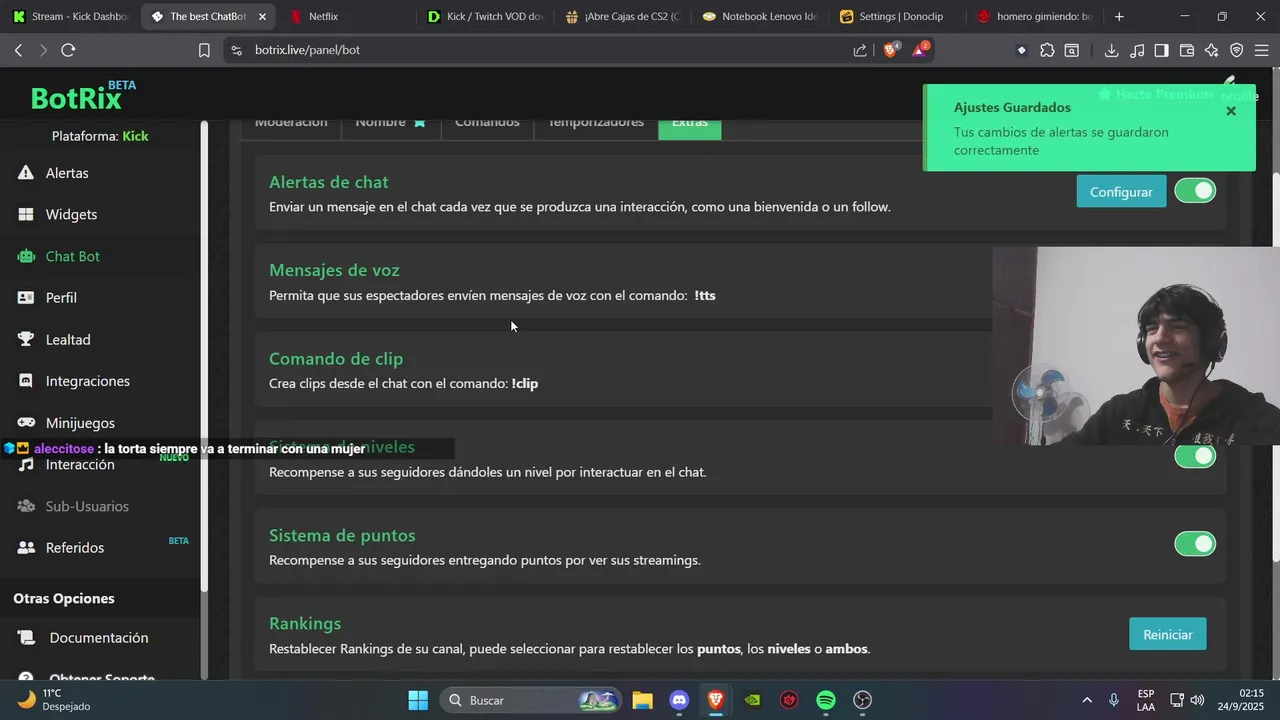Switch to the Temporizadores tab
Viewport: 1280px width, 720px height.
[x=596, y=124]
